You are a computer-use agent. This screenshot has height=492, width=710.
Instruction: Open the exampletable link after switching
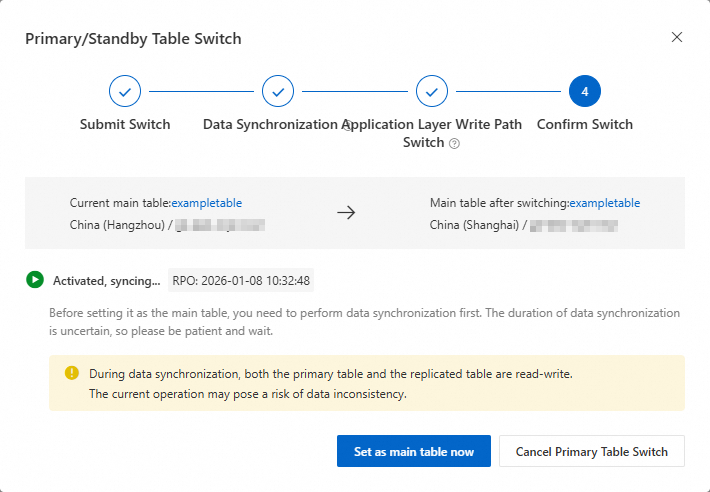click(x=605, y=203)
